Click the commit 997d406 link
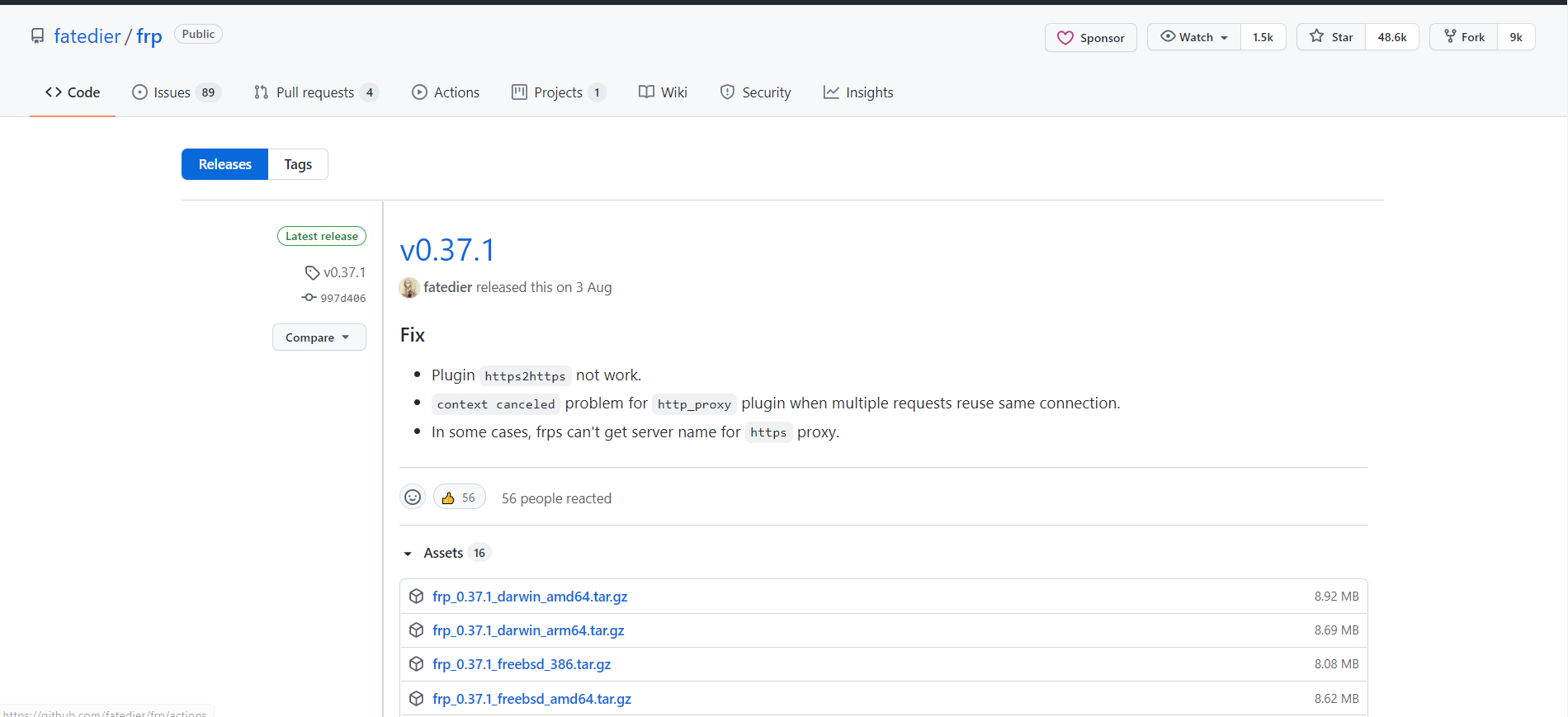1568x717 pixels. pyautogui.click(x=342, y=298)
